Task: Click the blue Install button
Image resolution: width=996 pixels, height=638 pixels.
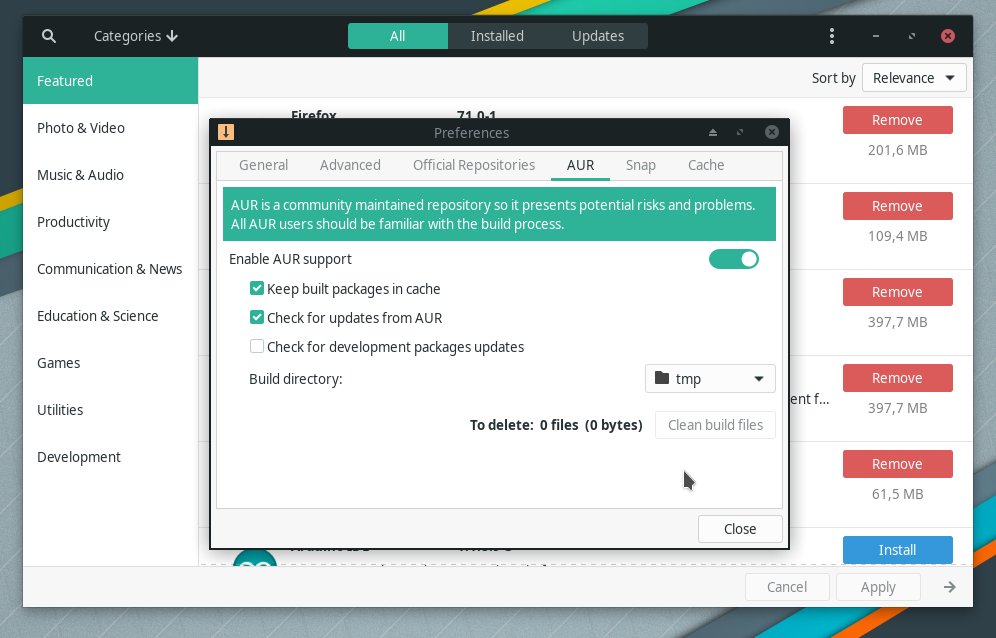Action: pos(897,550)
